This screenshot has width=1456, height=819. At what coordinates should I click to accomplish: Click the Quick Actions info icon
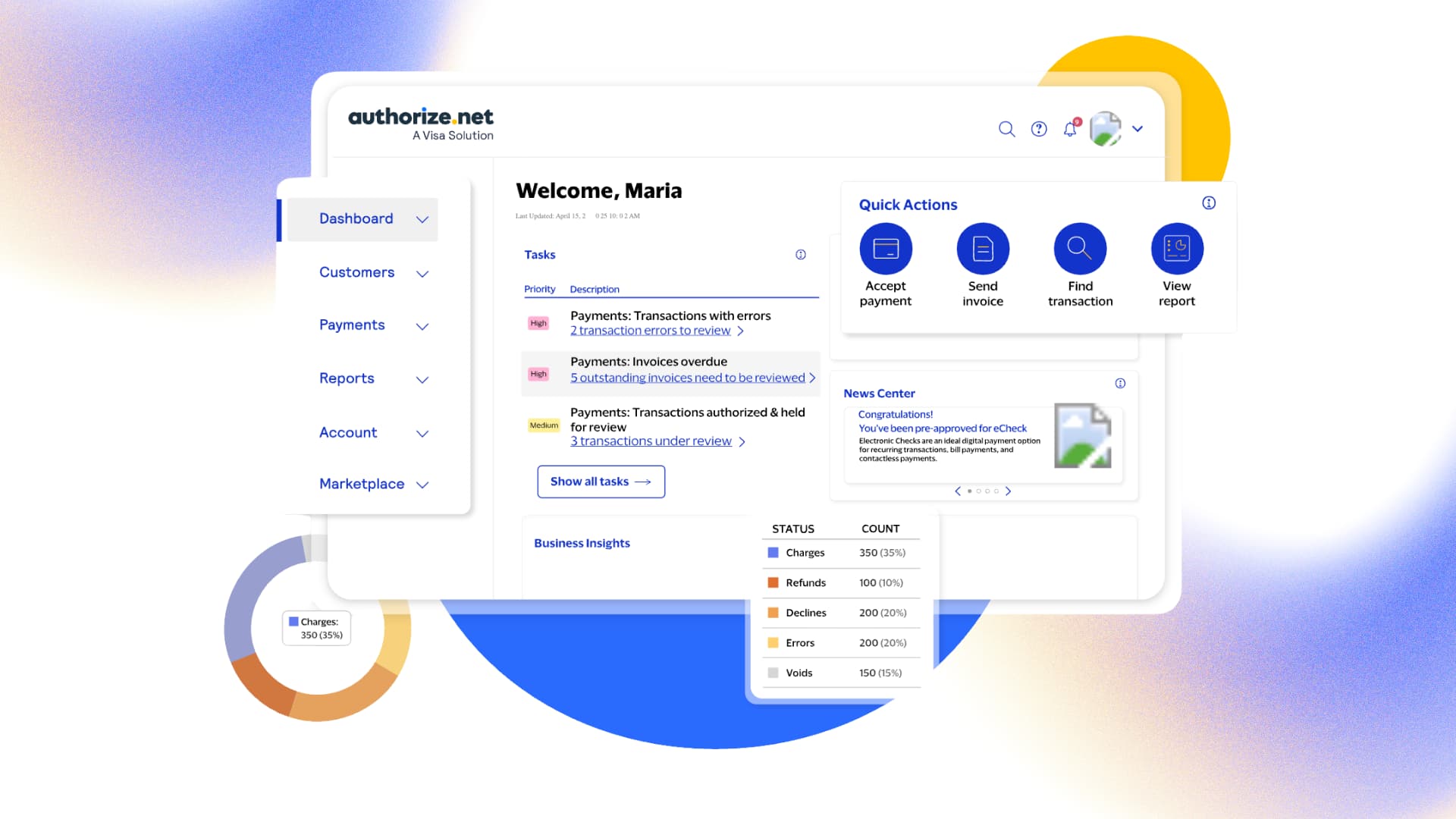1209,202
